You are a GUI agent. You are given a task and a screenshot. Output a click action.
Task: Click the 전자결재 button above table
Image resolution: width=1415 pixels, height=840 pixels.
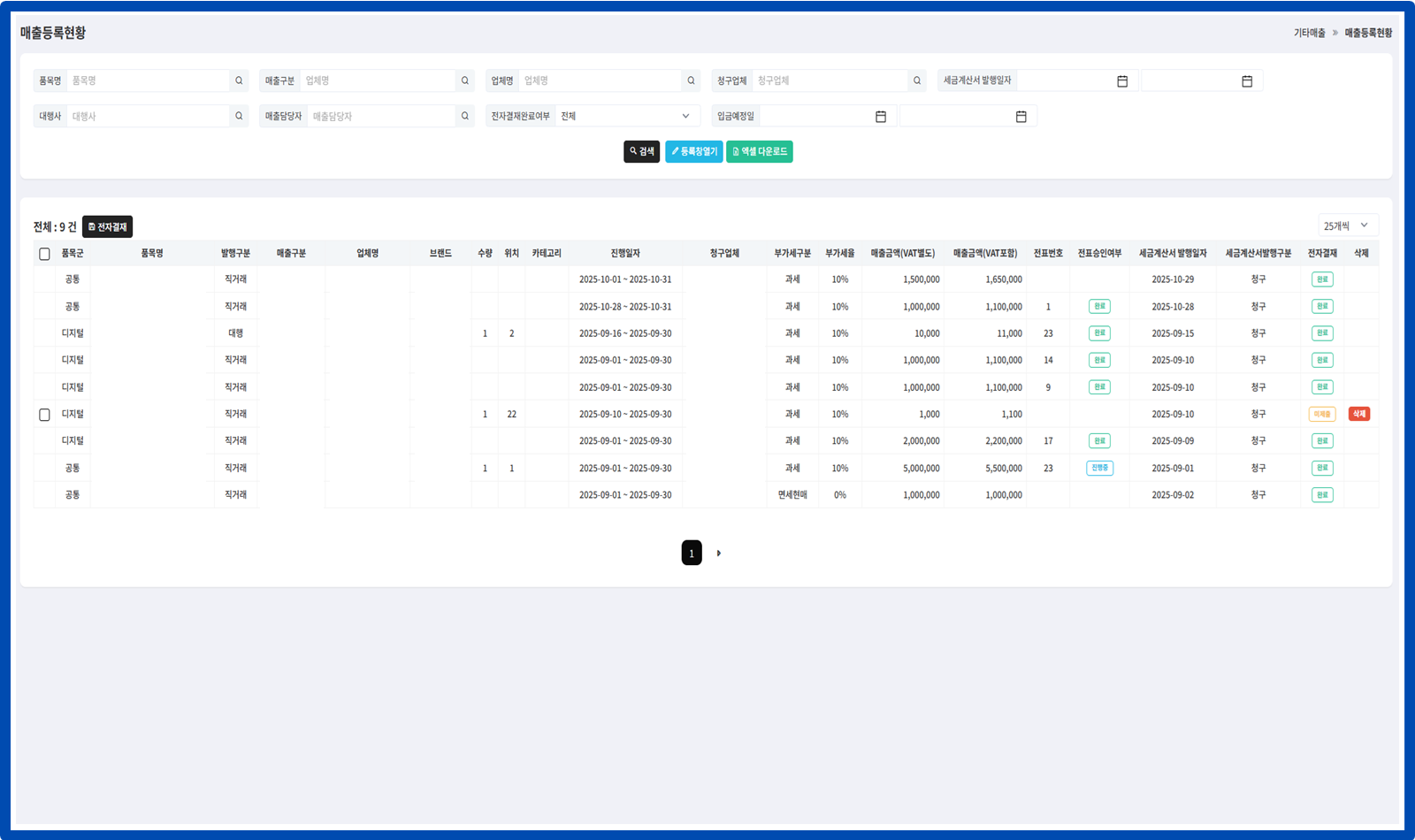tap(107, 227)
